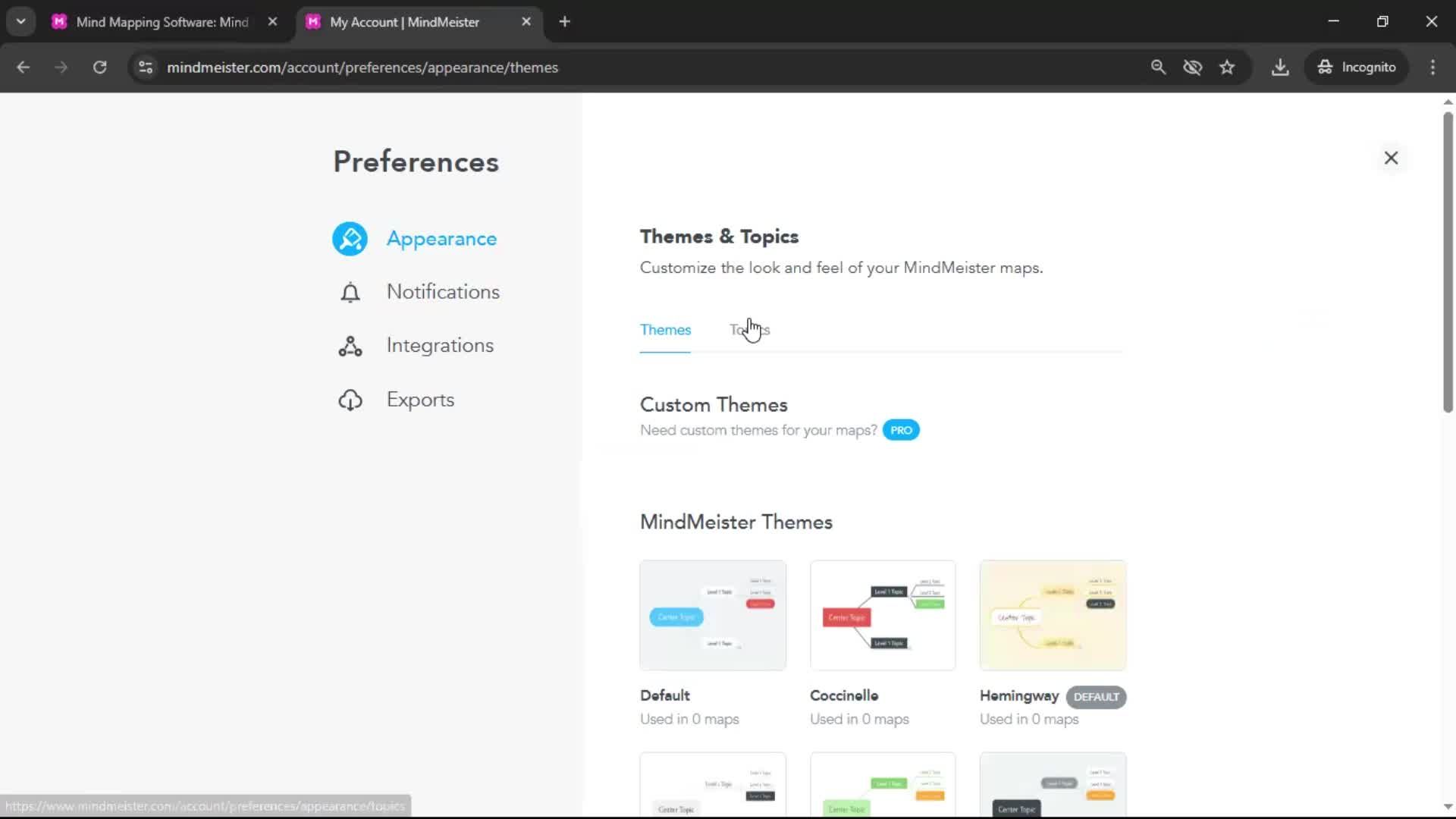Open the Integrations section
The height and width of the screenshot is (819, 1456).
coord(440,346)
